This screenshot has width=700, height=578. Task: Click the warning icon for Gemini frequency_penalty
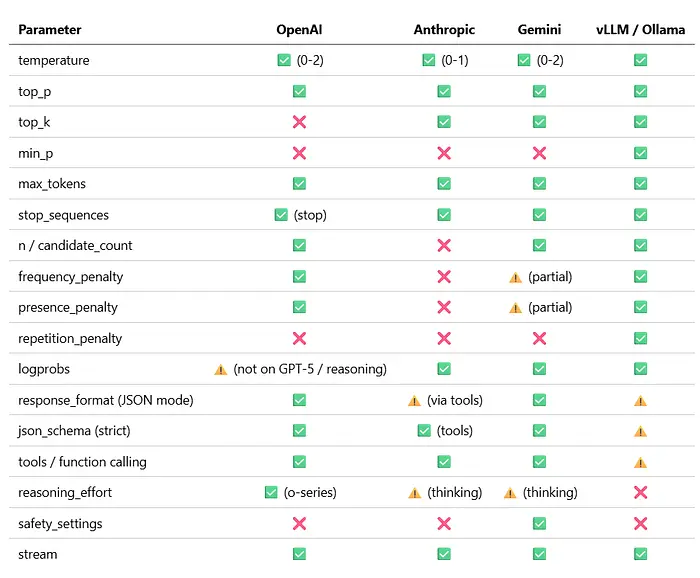(516, 277)
